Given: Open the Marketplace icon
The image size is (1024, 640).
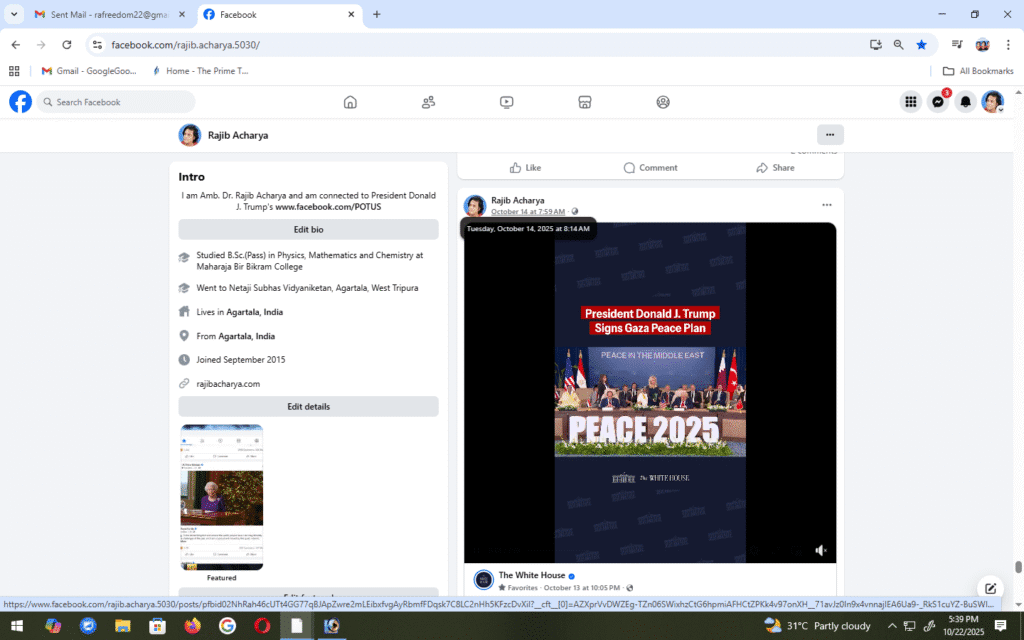Looking at the screenshot, I should coord(585,102).
